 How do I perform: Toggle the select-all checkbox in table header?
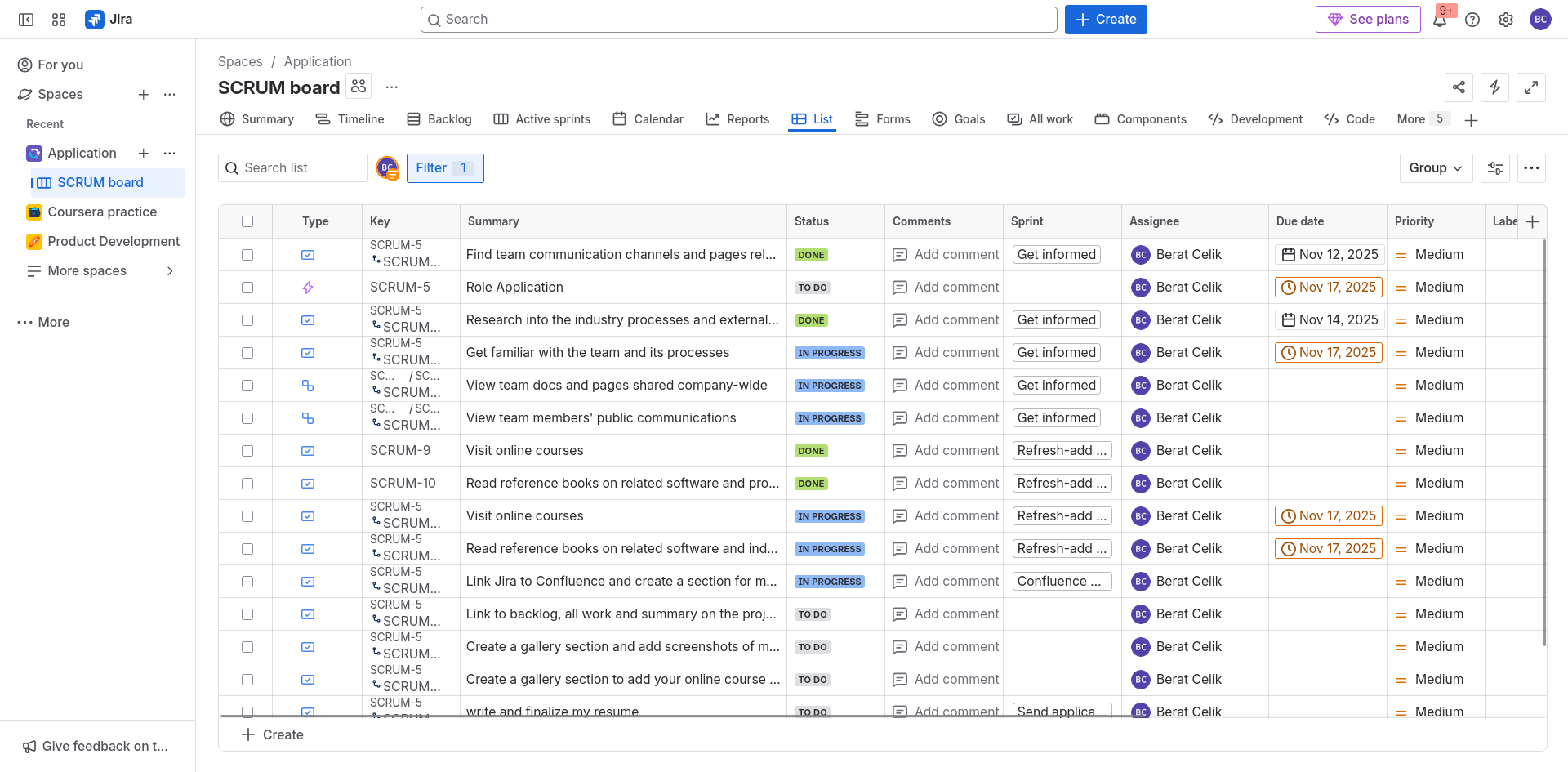coord(247,221)
